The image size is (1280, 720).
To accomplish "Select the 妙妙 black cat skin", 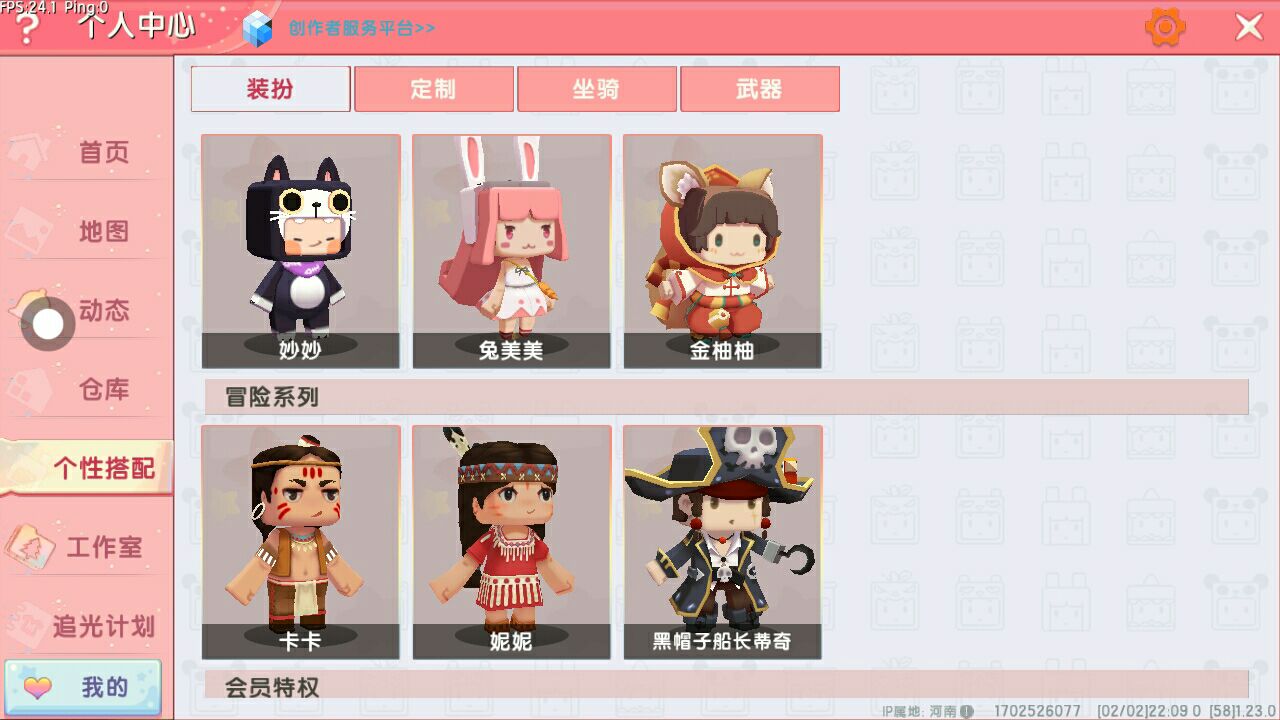I will [x=301, y=251].
